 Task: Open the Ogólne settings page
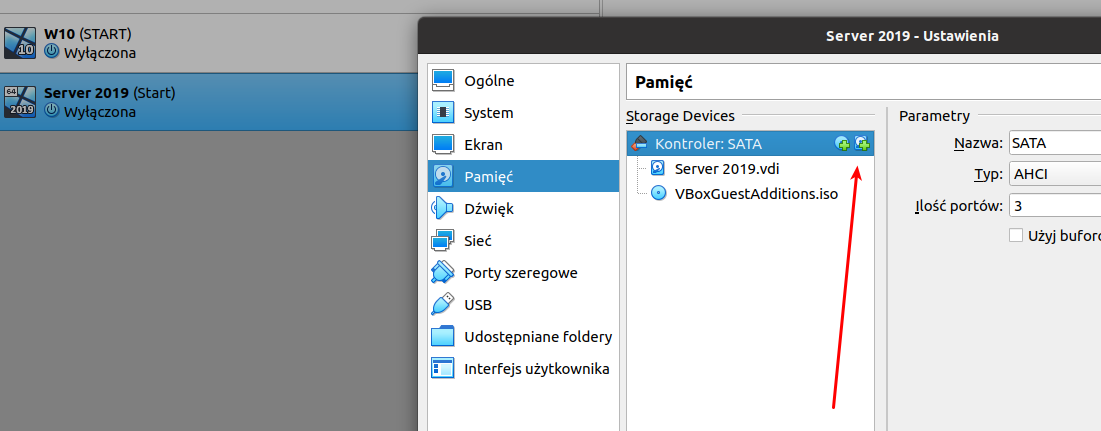tap(523, 81)
